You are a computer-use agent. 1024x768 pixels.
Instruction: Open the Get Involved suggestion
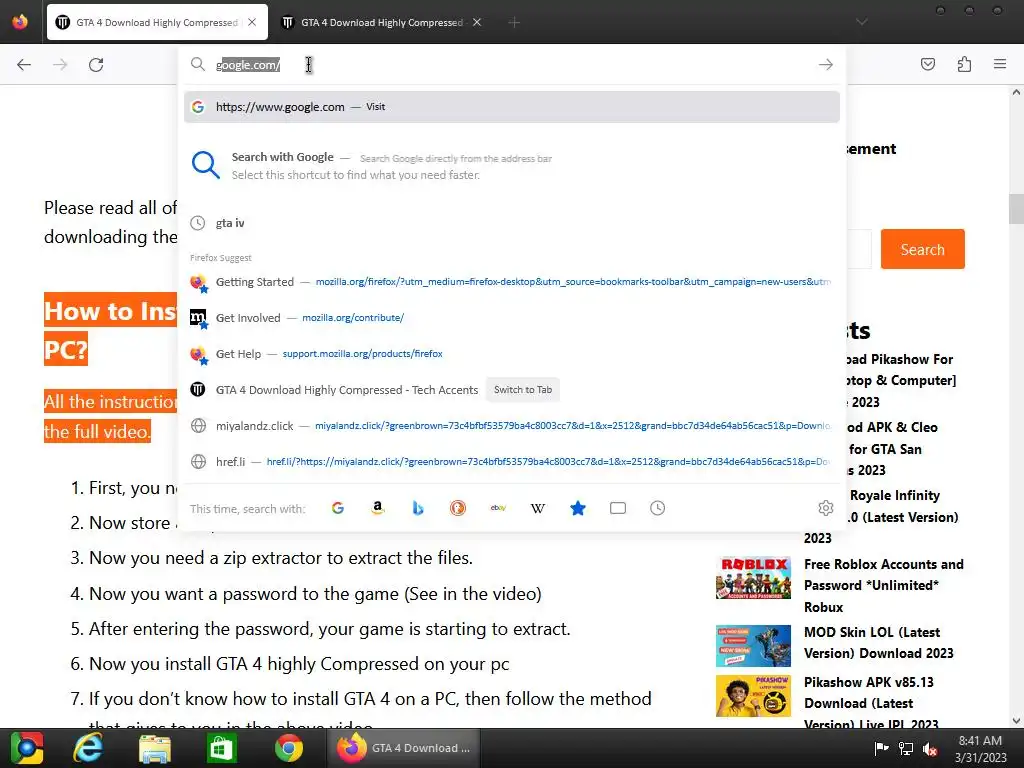[x=511, y=318]
